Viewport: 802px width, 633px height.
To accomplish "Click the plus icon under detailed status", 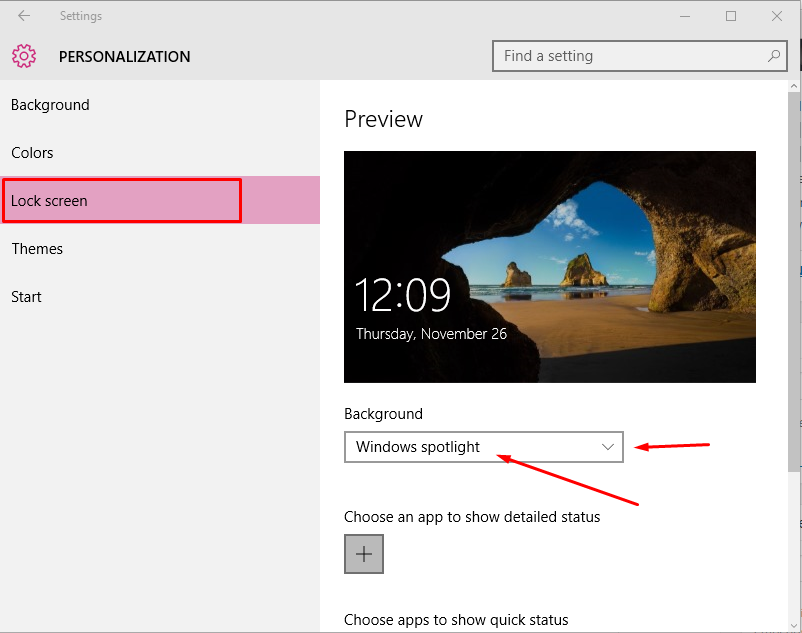I will click(x=363, y=553).
